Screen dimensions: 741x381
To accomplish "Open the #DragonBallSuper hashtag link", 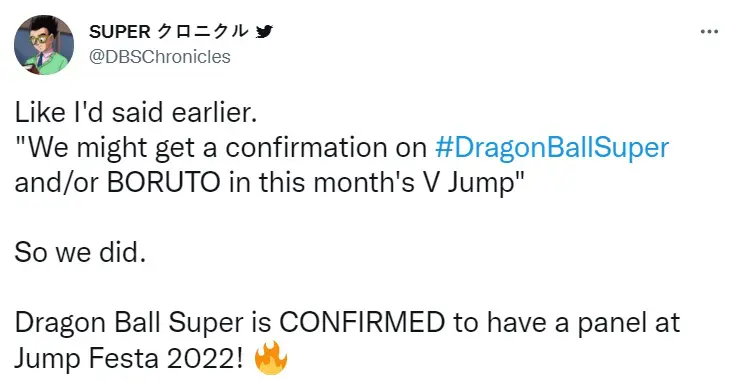I will tap(551, 148).
